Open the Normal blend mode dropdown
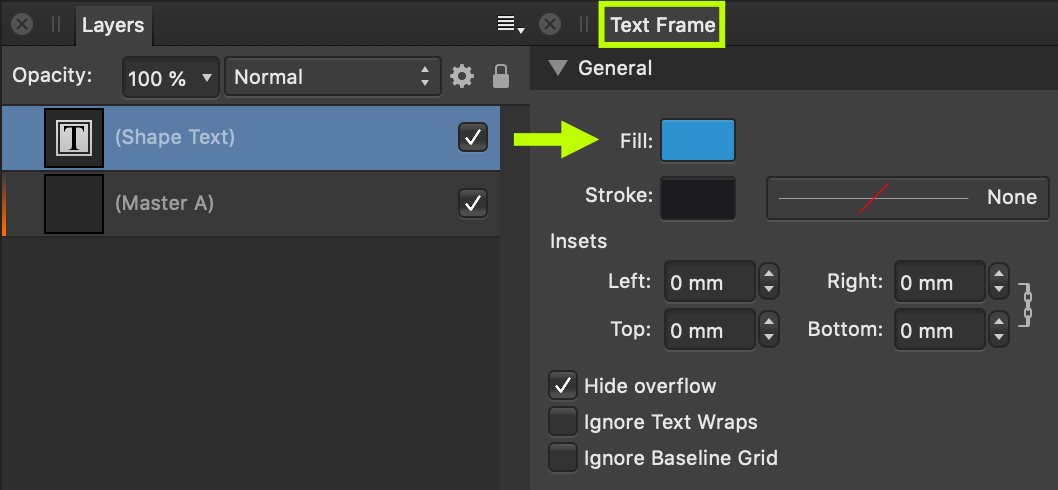This screenshot has width=1058, height=490. pyautogui.click(x=333, y=77)
